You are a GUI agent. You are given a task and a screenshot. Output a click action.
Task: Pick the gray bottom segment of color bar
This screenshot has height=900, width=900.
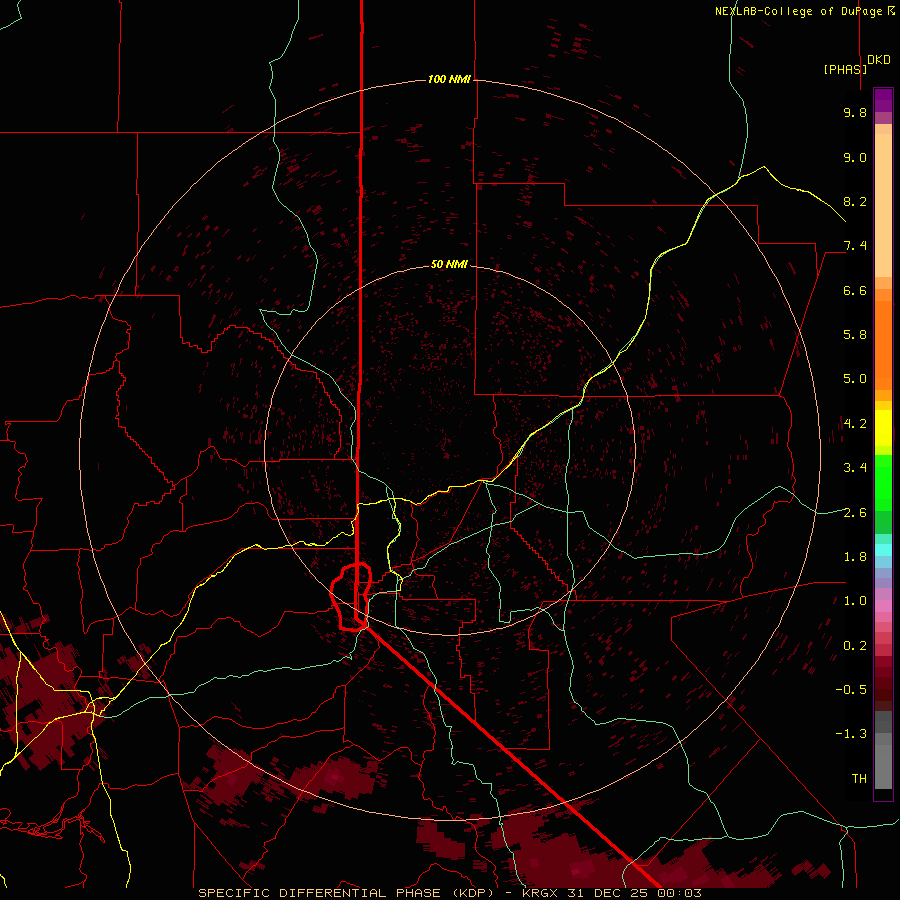coord(883,766)
